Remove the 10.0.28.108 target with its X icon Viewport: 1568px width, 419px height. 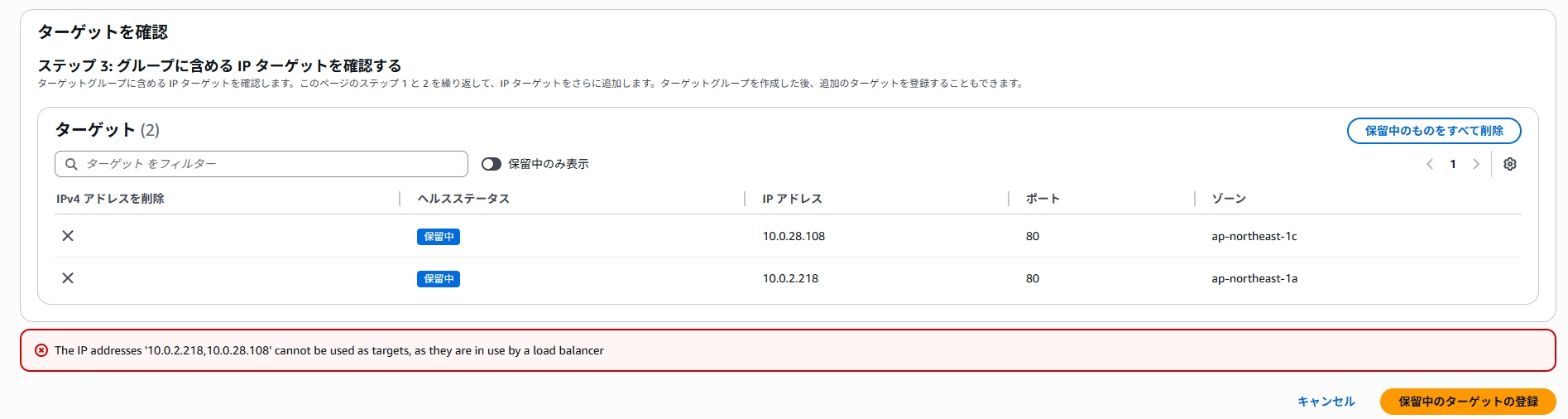pyautogui.click(x=68, y=236)
